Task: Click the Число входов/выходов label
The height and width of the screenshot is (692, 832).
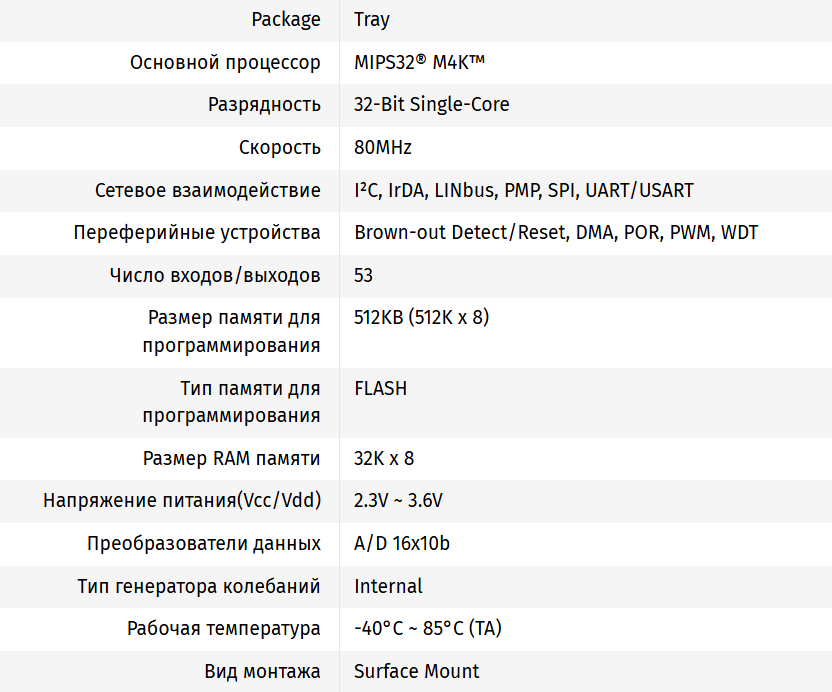Action: click(215, 275)
